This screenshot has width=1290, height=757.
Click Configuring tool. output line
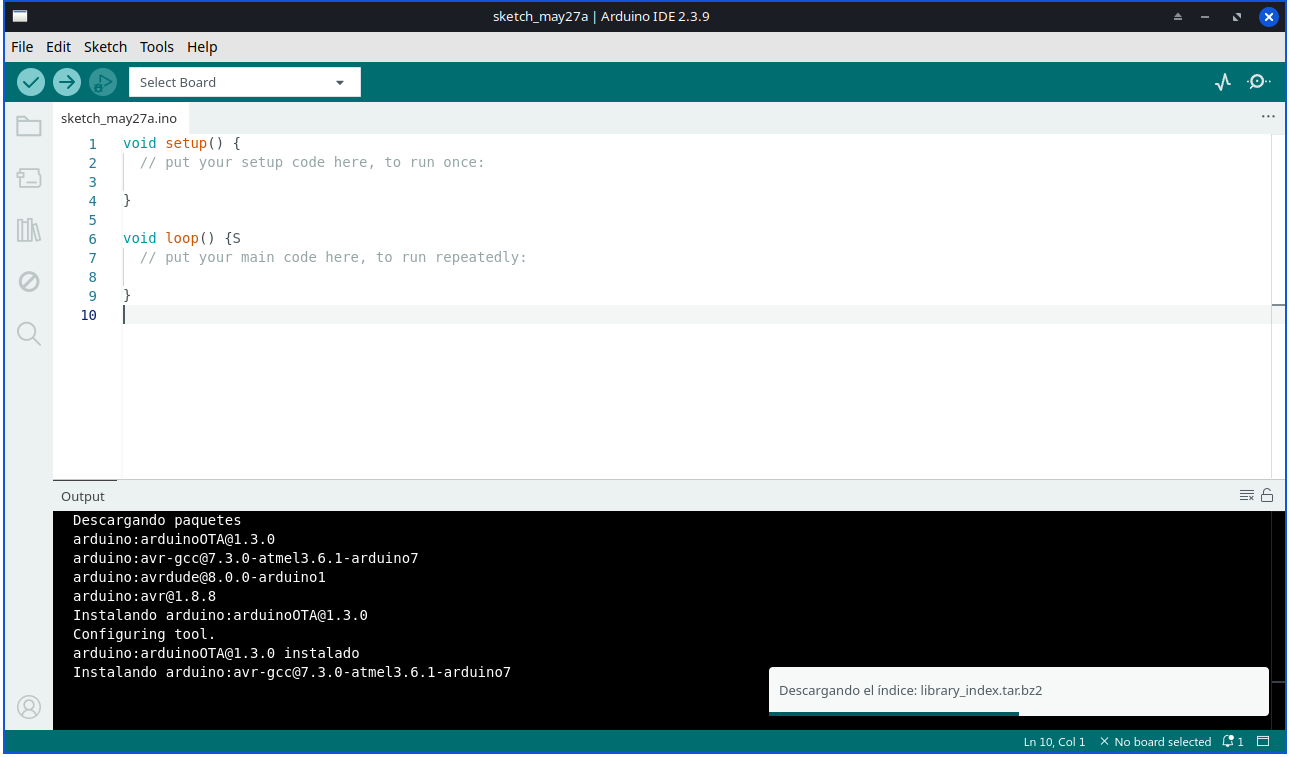(x=144, y=634)
